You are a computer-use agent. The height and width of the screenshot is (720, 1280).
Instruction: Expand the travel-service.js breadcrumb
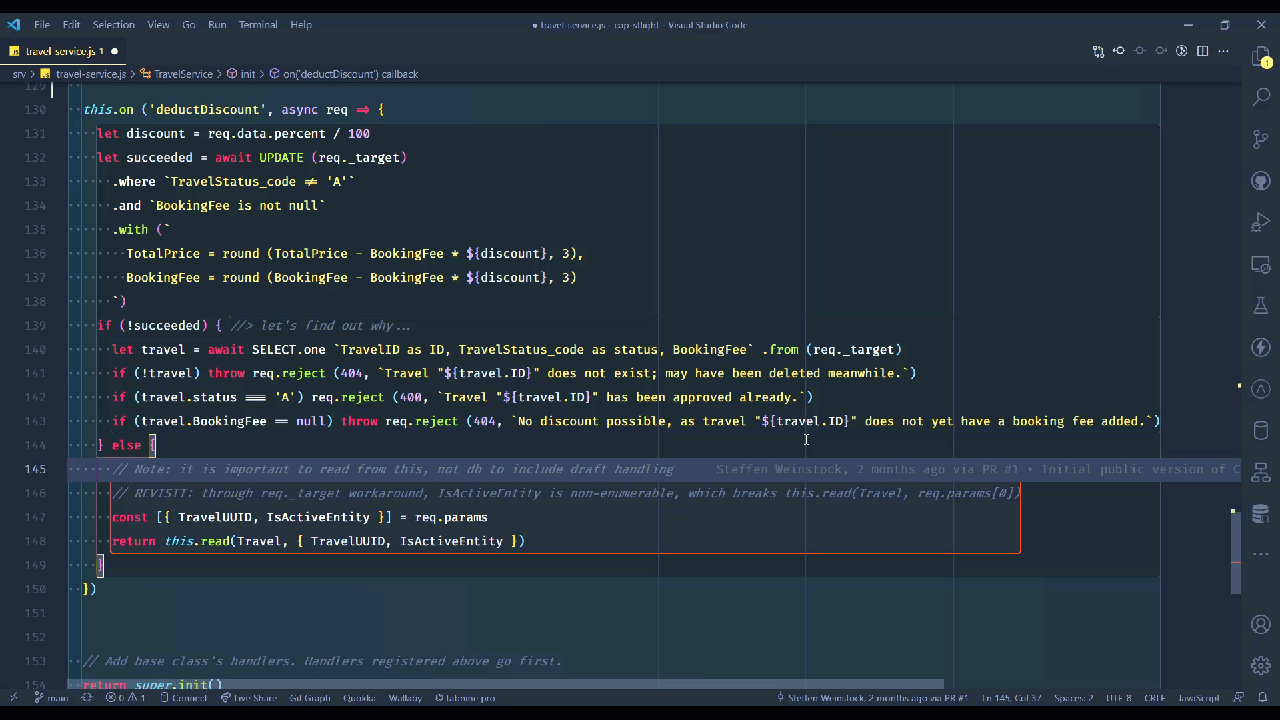90,73
